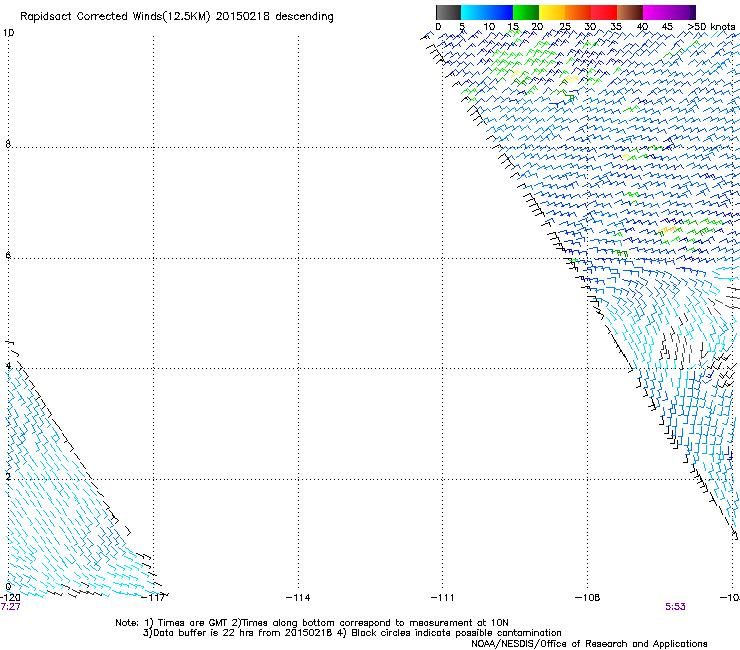Image resolution: width=740 pixels, height=650 pixels.
Task: Click the magenta 40-45 knots color swatch
Action: (656, 12)
